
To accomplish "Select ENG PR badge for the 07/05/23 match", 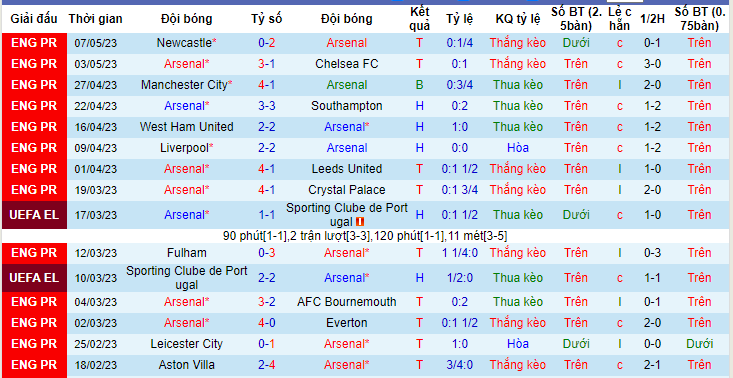I will pos(34,43).
